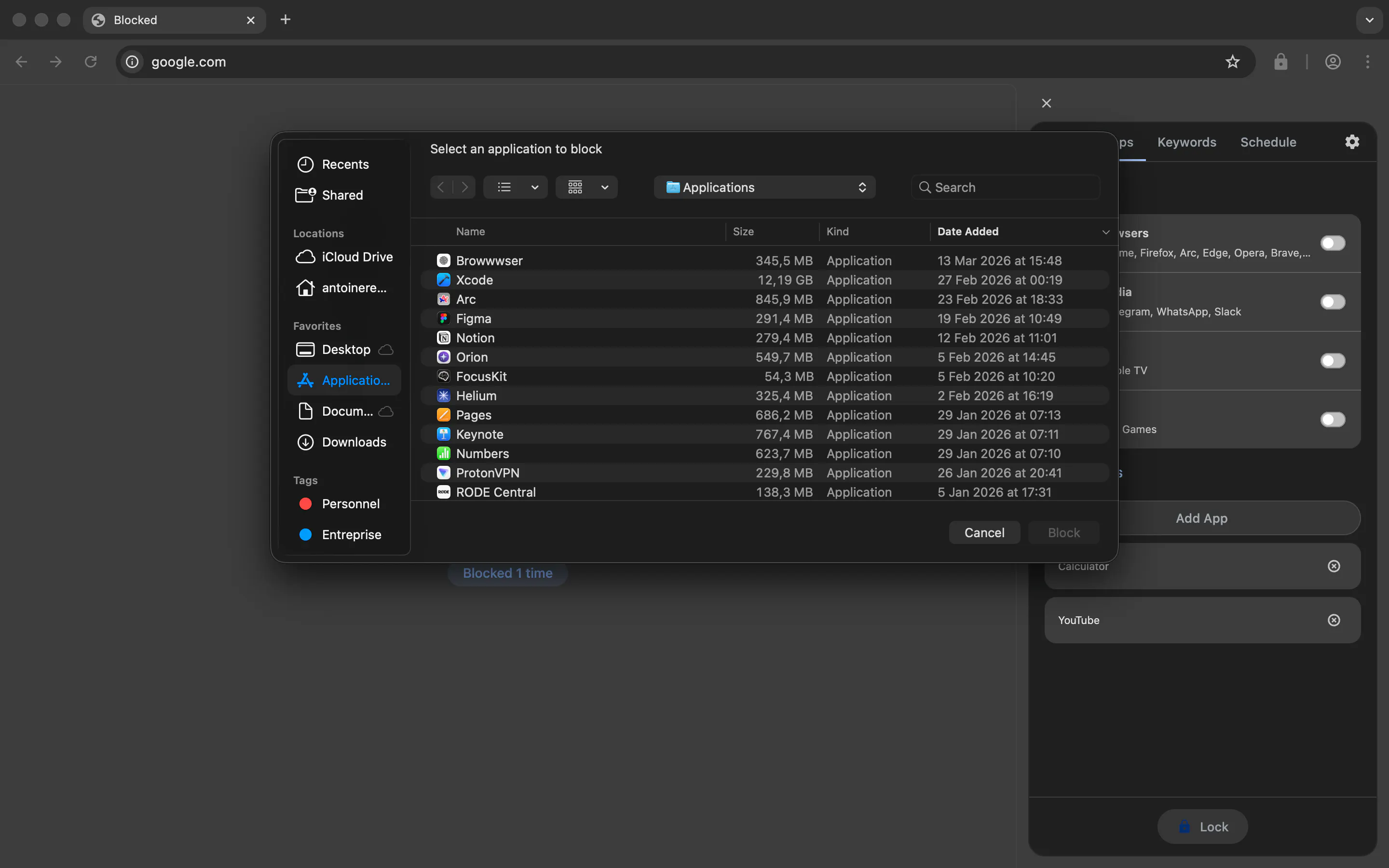View site information for google.com
This screenshot has height=868, width=1389.
(x=133, y=61)
